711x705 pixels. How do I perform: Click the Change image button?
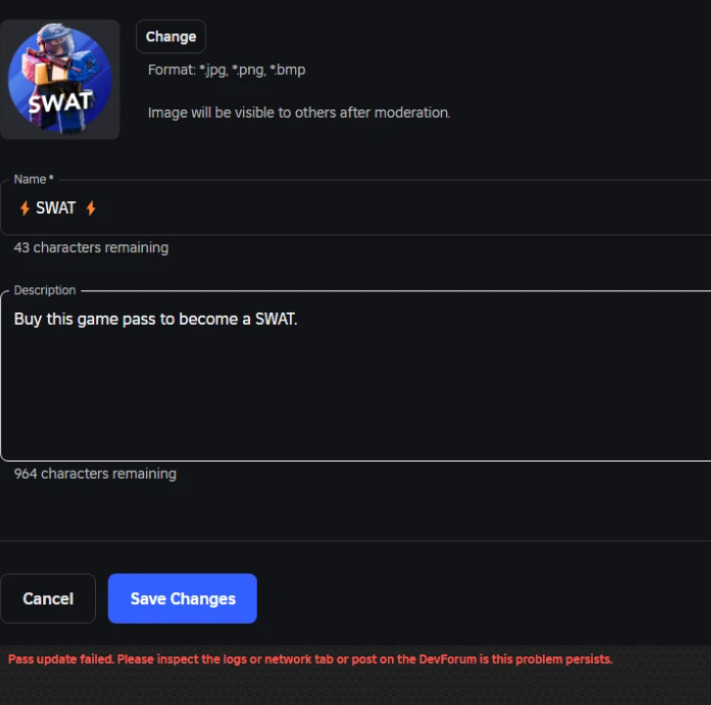pos(170,37)
